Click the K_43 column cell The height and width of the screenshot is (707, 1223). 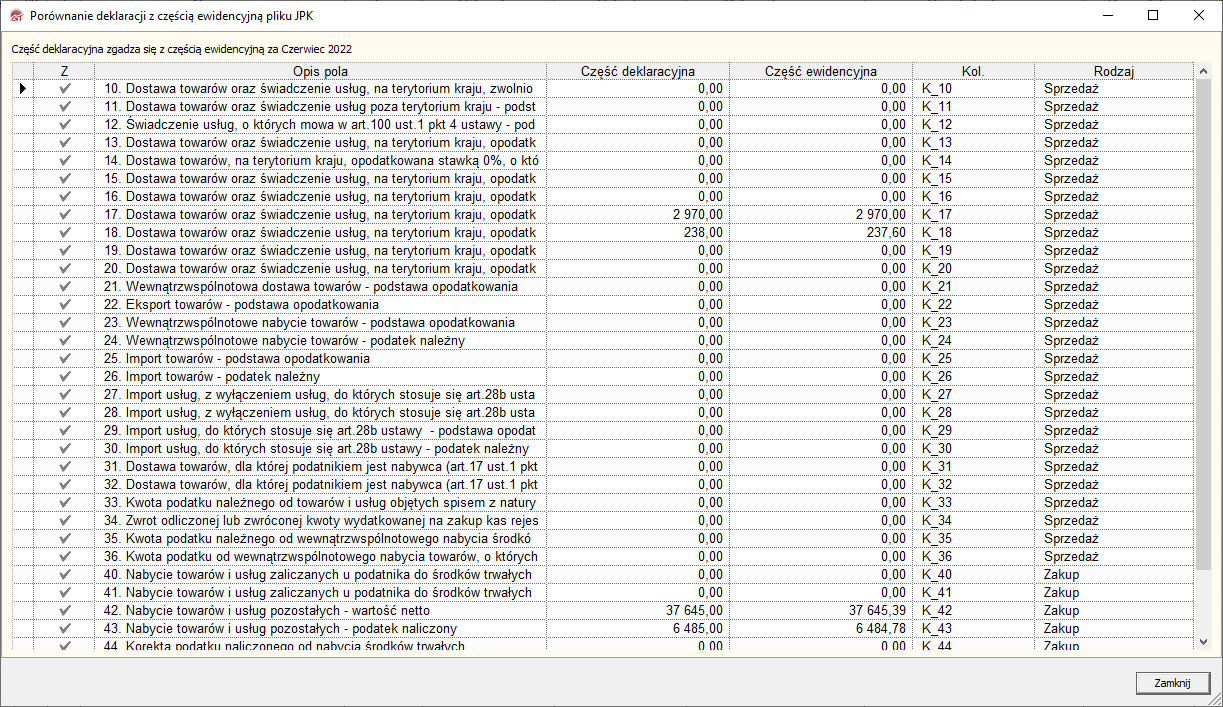pyautogui.click(x=973, y=629)
